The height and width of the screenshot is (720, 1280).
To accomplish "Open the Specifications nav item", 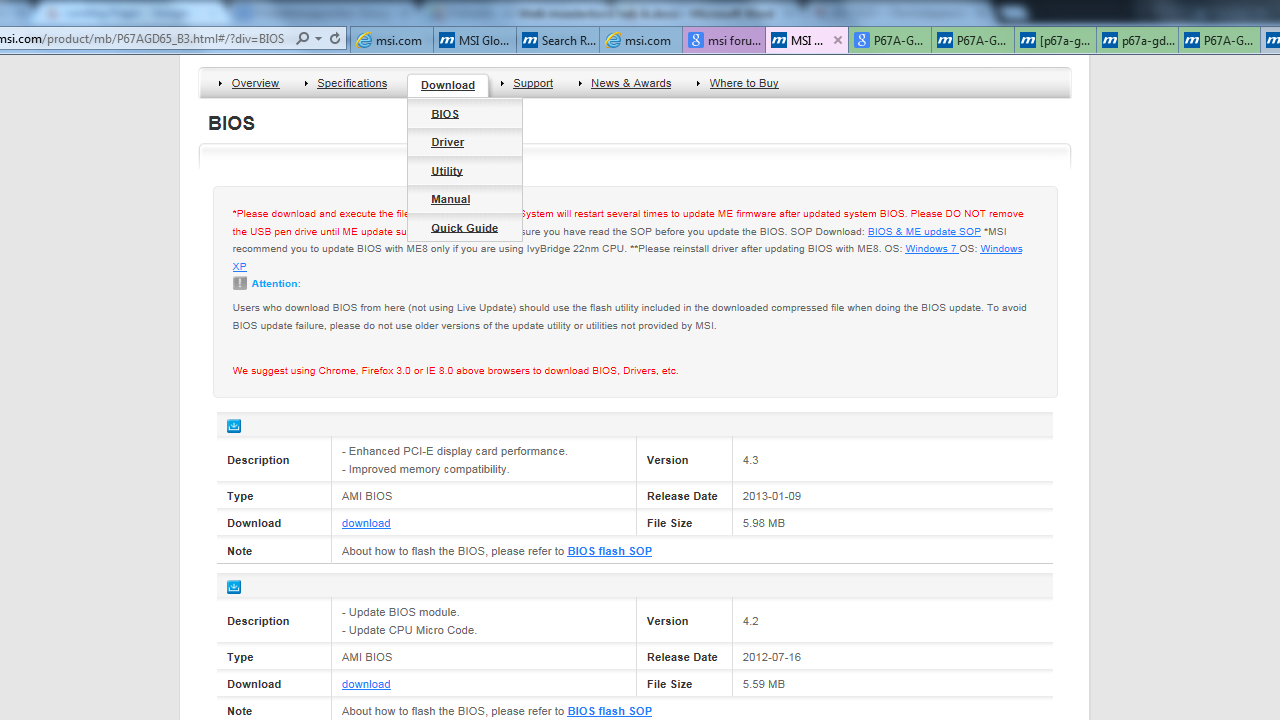I will tap(352, 83).
